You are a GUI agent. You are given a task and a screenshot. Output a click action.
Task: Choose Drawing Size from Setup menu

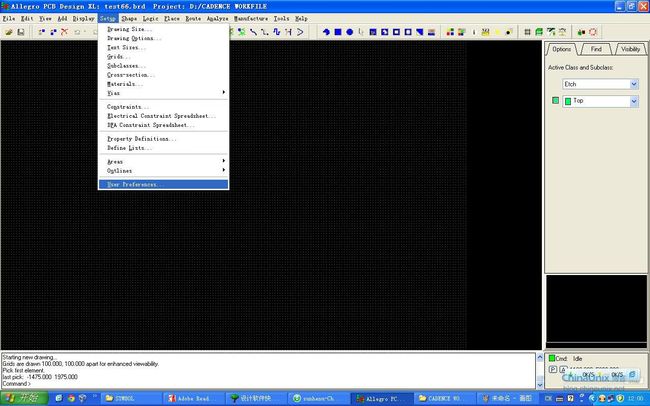pos(163,29)
